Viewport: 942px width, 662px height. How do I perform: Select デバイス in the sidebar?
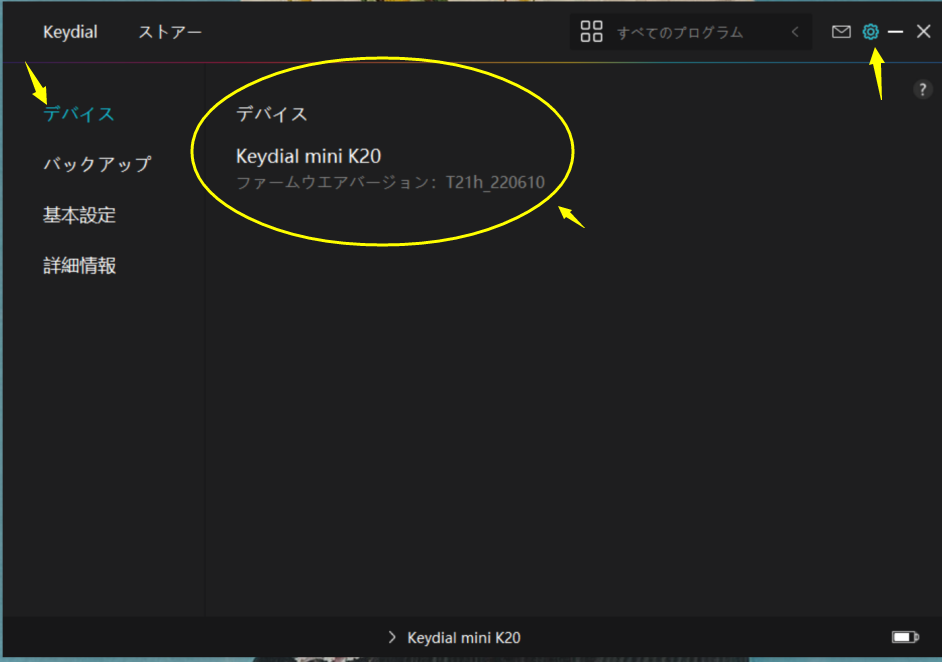(79, 114)
